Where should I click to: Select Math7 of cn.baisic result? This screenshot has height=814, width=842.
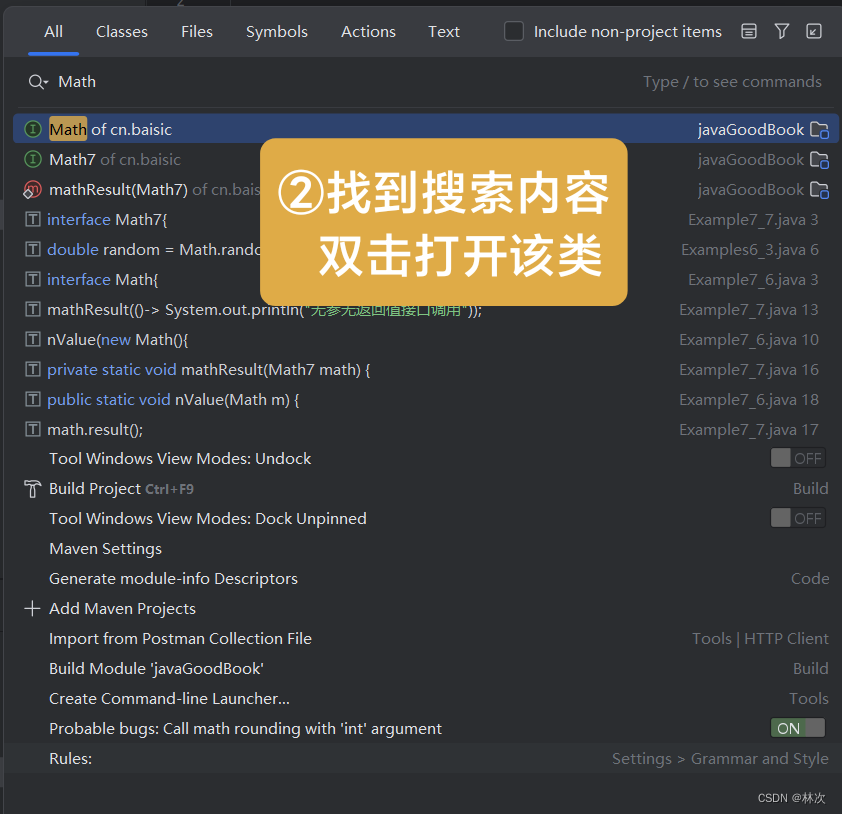(426, 159)
